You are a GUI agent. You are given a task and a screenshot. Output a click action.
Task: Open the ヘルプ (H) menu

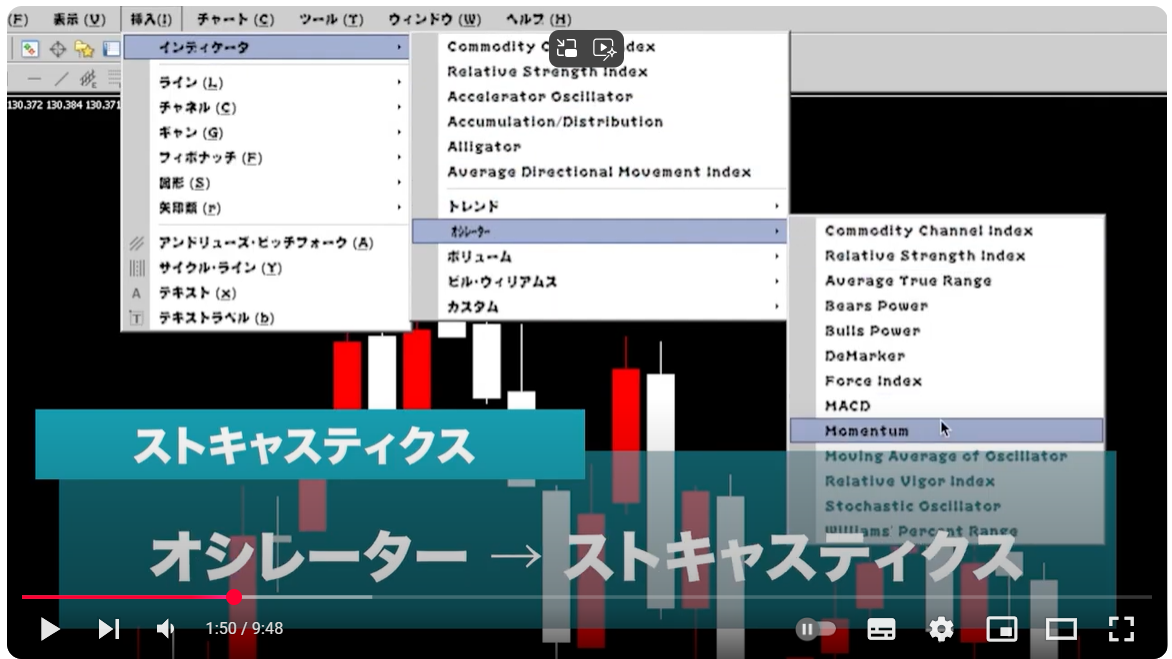(538, 19)
